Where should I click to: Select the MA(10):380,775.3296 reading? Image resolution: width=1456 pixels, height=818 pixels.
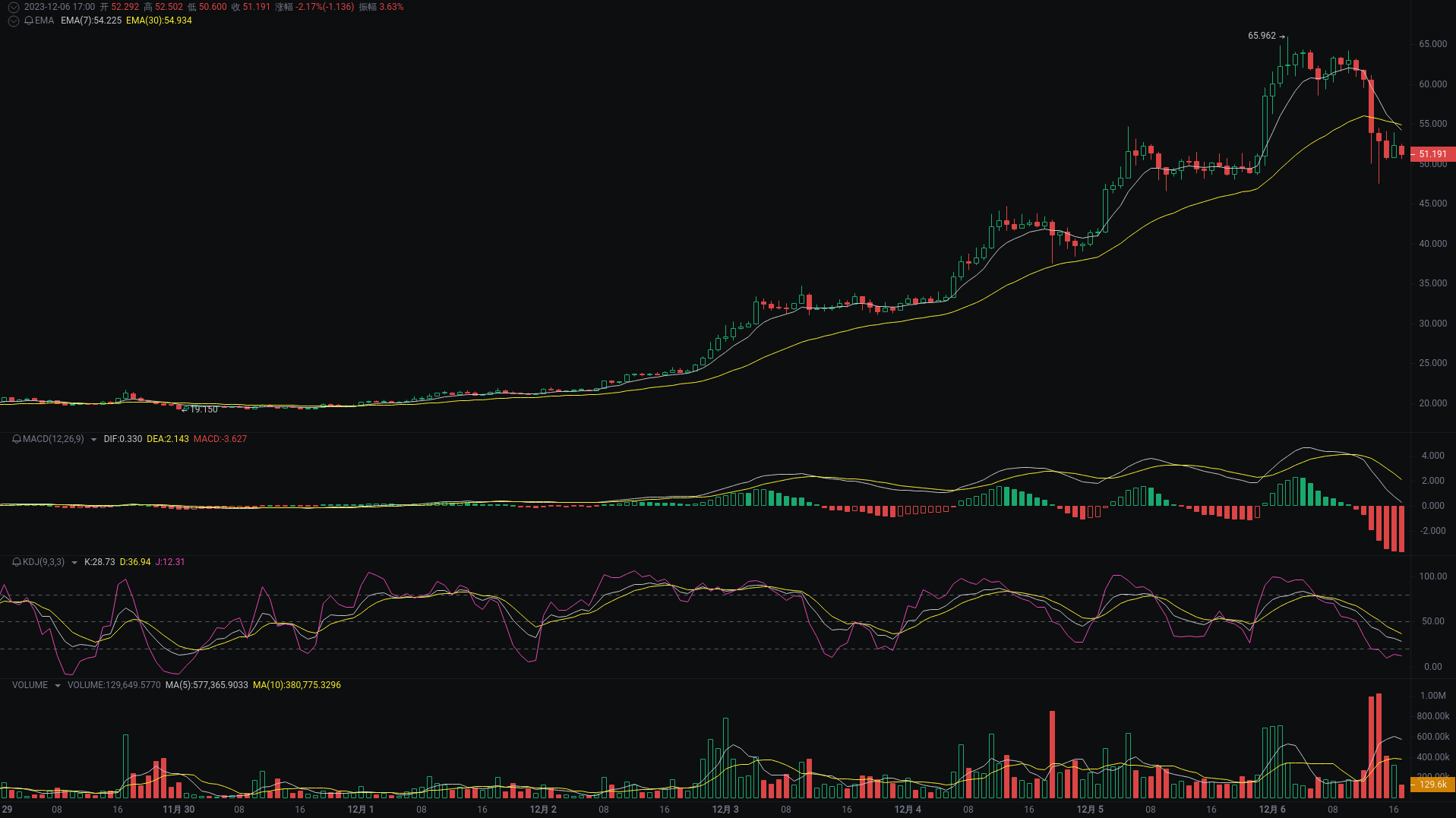(x=297, y=685)
